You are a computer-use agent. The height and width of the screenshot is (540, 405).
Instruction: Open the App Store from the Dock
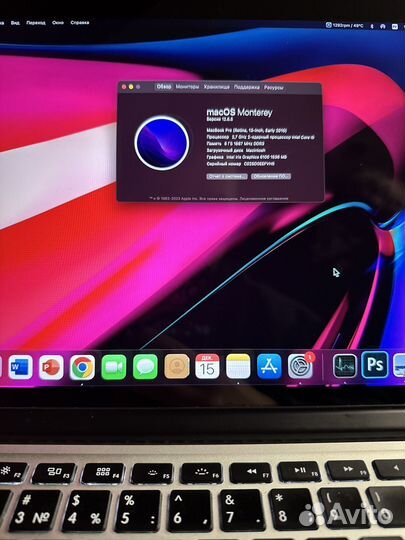click(269, 366)
